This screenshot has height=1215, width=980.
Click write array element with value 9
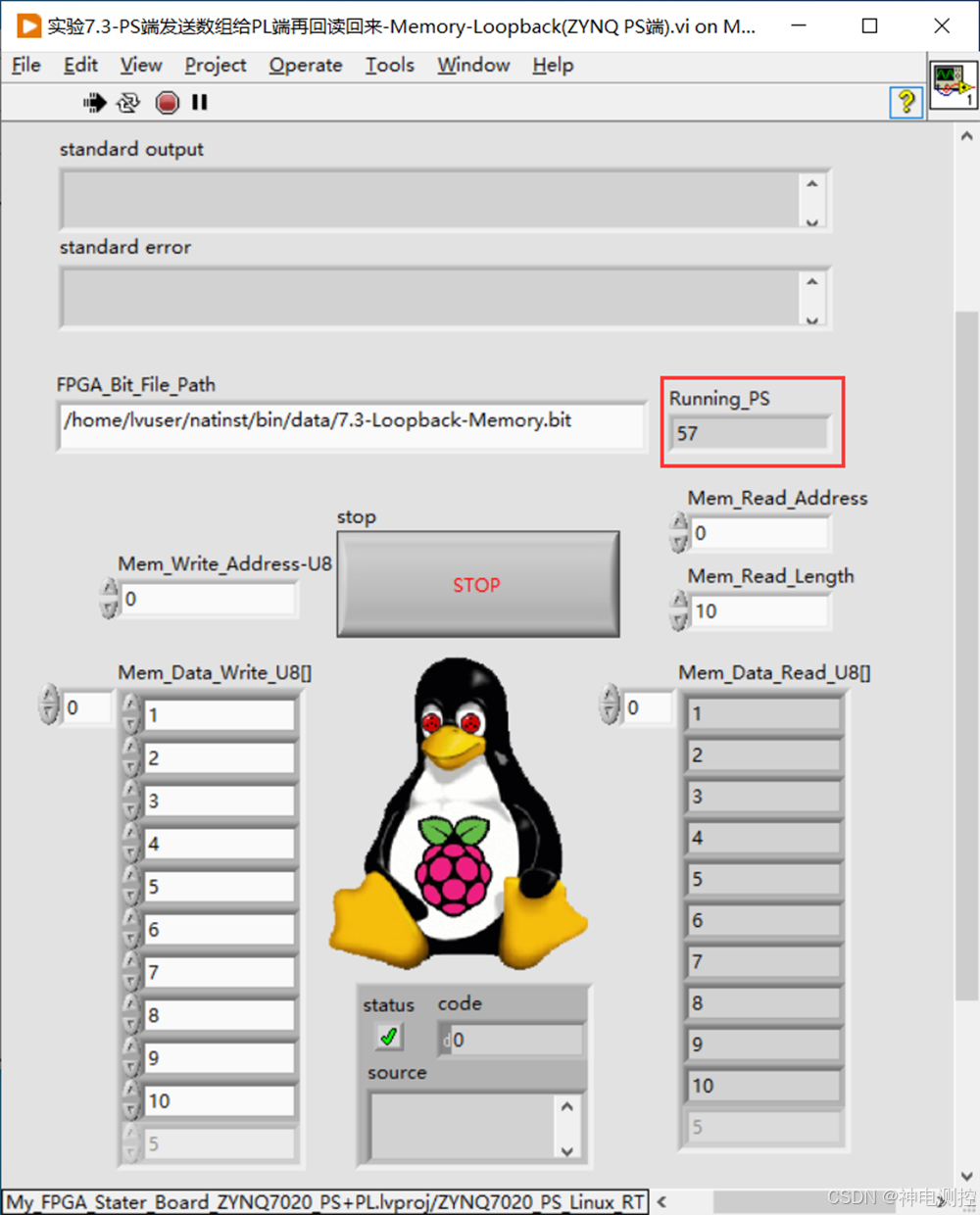(x=220, y=1058)
